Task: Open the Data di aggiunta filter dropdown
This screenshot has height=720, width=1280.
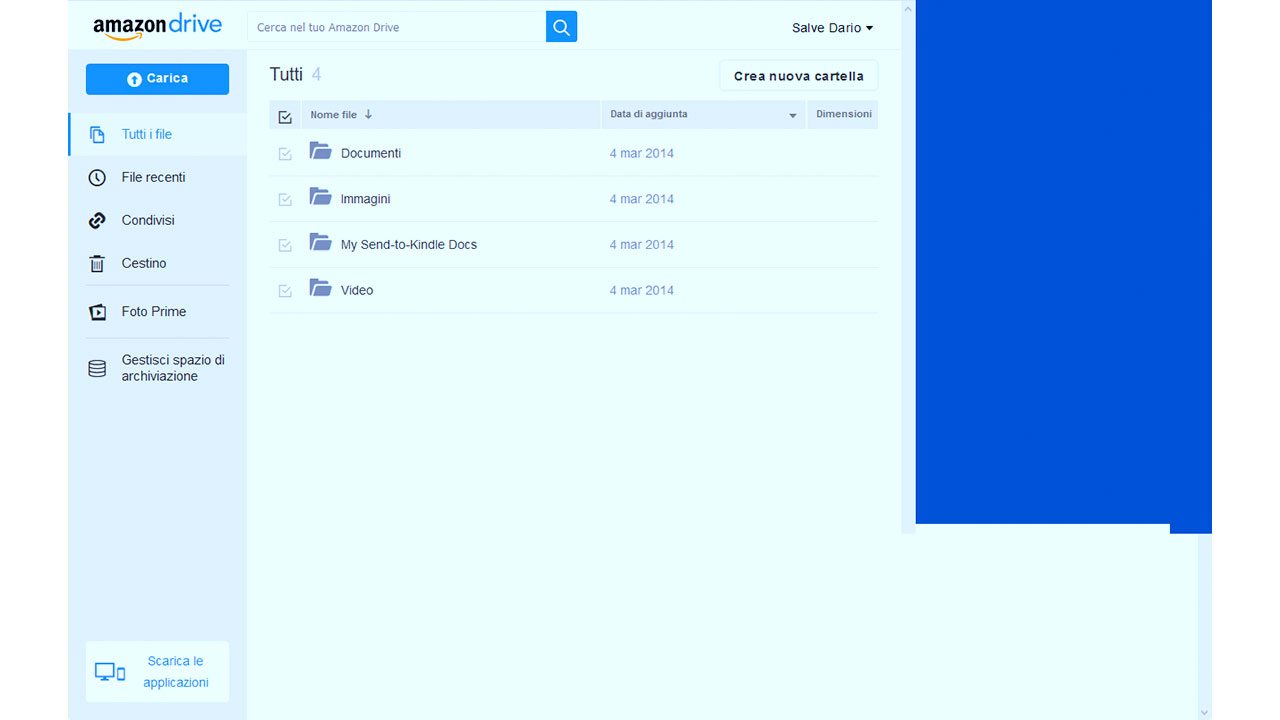Action: click(x=793, y=115)
